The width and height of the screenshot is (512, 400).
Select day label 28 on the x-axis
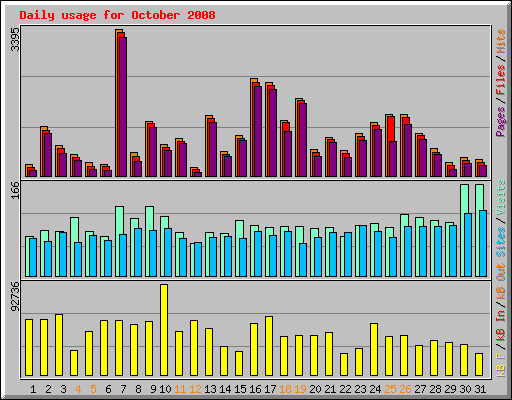pyautogui.click(x=435, y=389)
